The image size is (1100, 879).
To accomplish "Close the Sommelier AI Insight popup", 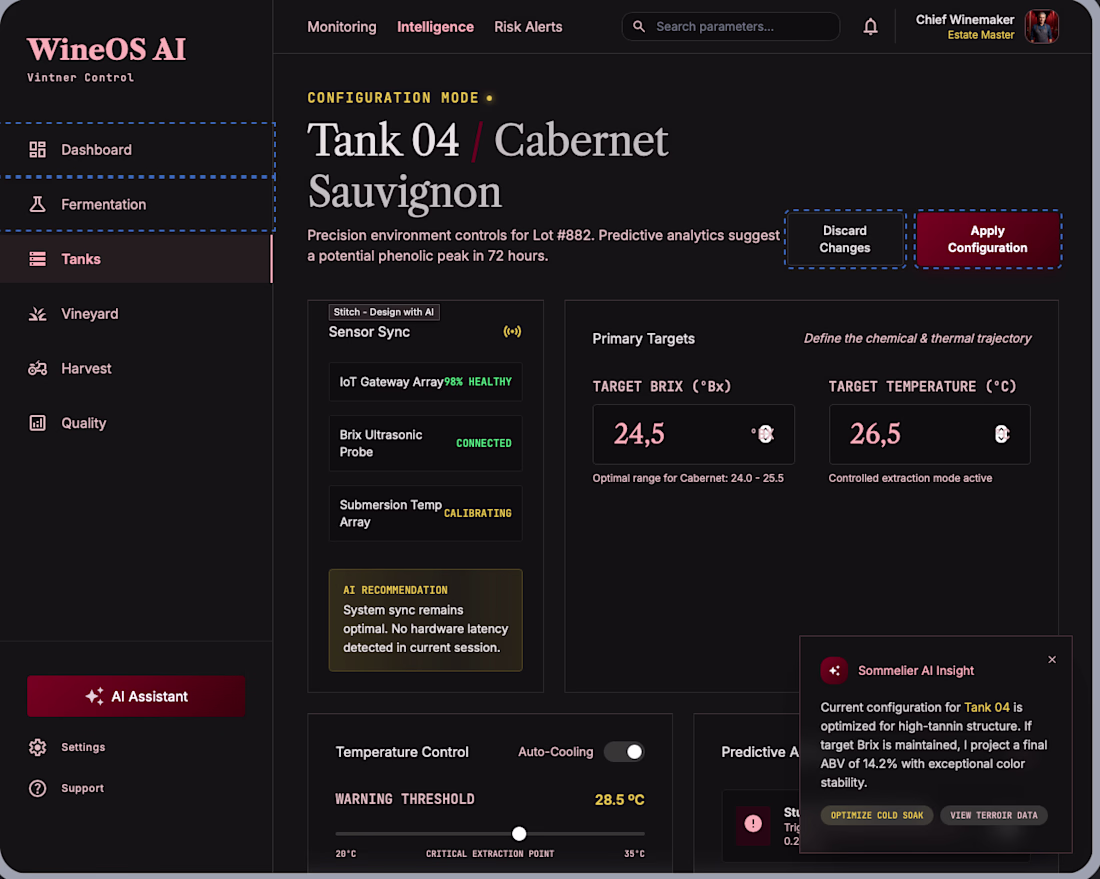I will tap(1052, 659).
